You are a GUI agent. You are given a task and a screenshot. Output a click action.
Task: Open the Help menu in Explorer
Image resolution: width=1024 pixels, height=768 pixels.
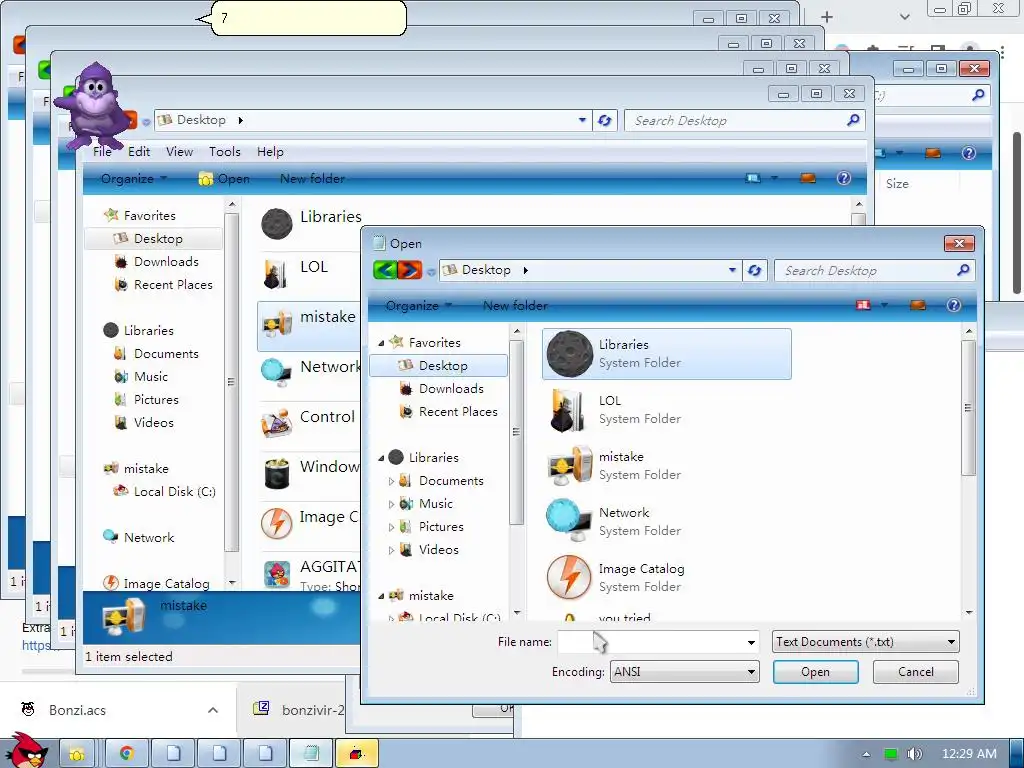pos(270,152)
